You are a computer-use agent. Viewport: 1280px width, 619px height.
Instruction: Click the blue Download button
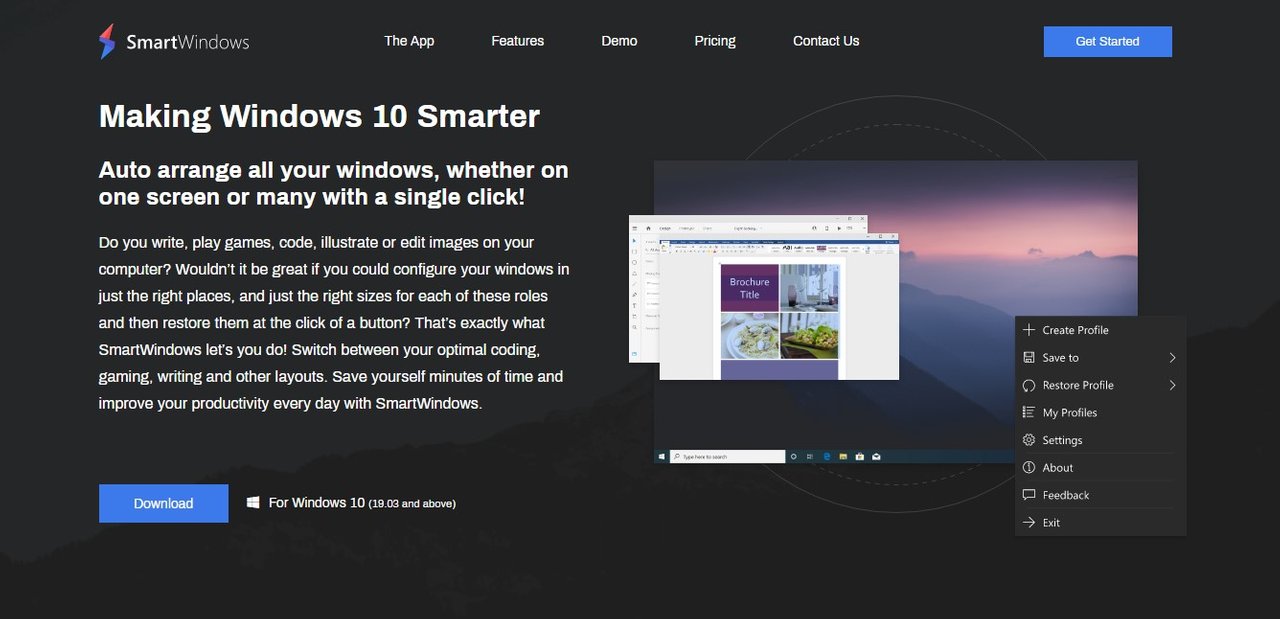pyautogui.click(x=163, y=503)
